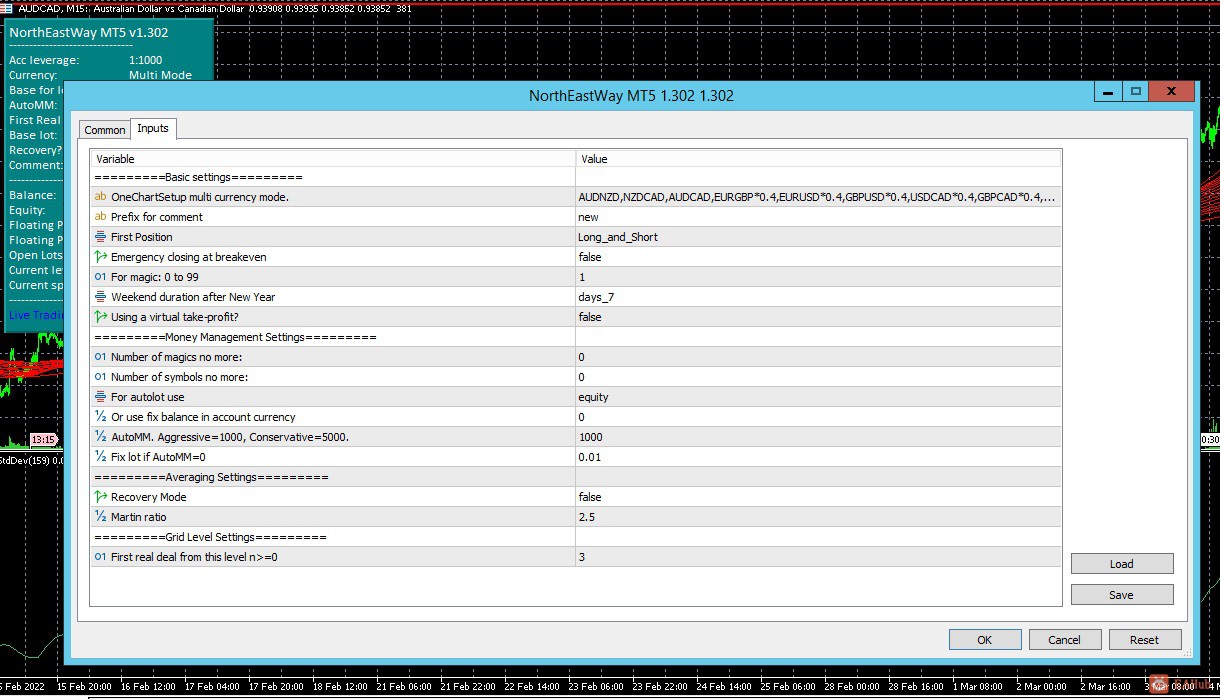The image size is (1220, 699).
Task: Edit the For magic value 1
Action: click(x=818, y=277)
